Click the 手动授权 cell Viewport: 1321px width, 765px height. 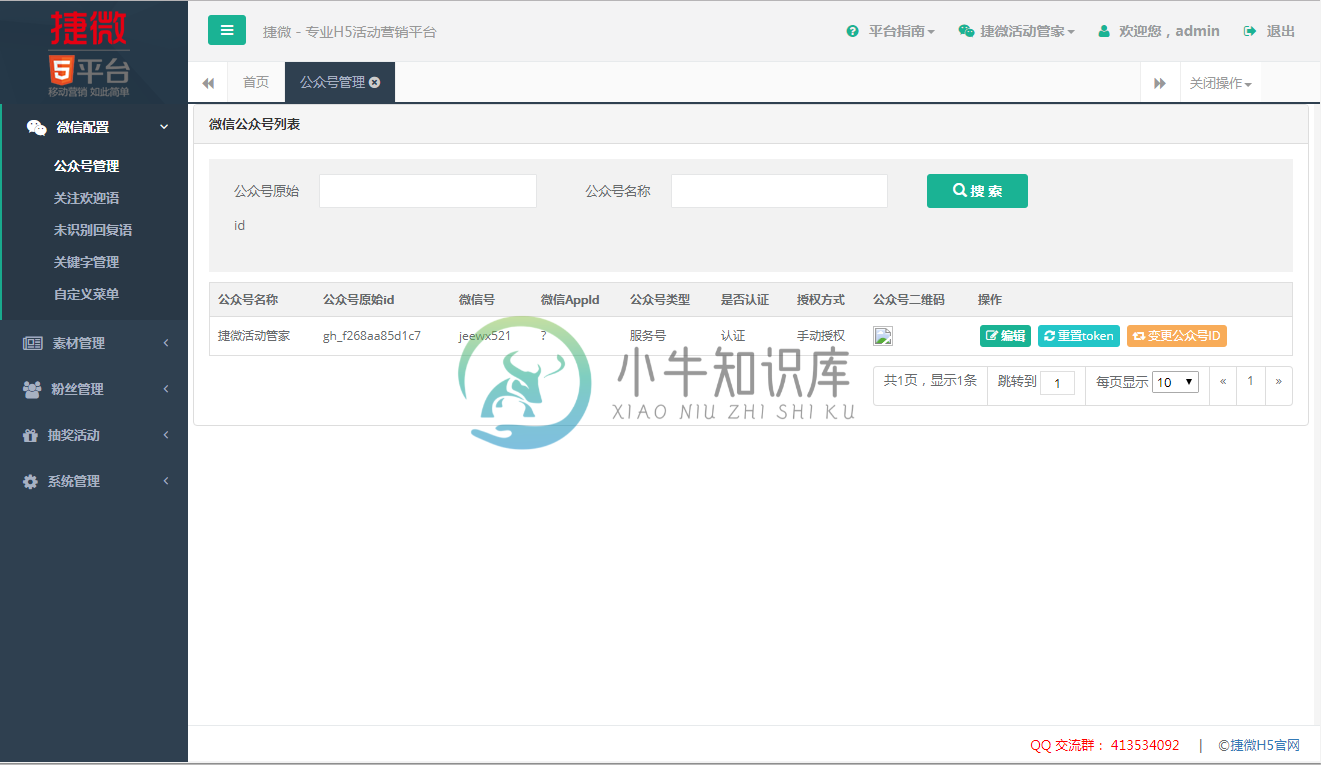[821, 336]
